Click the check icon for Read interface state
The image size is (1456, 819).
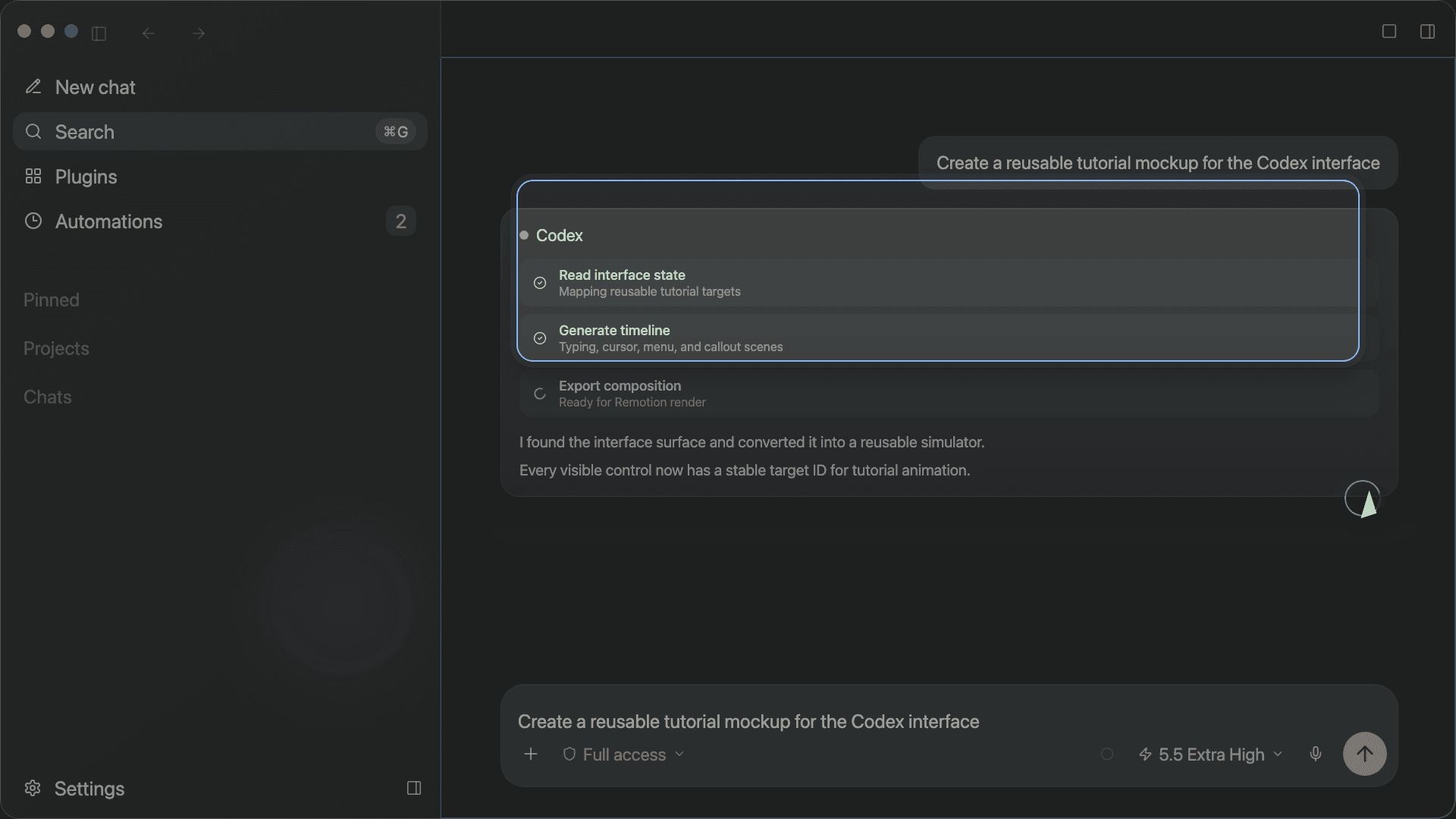pyautogui.click(x=540, y=283)
